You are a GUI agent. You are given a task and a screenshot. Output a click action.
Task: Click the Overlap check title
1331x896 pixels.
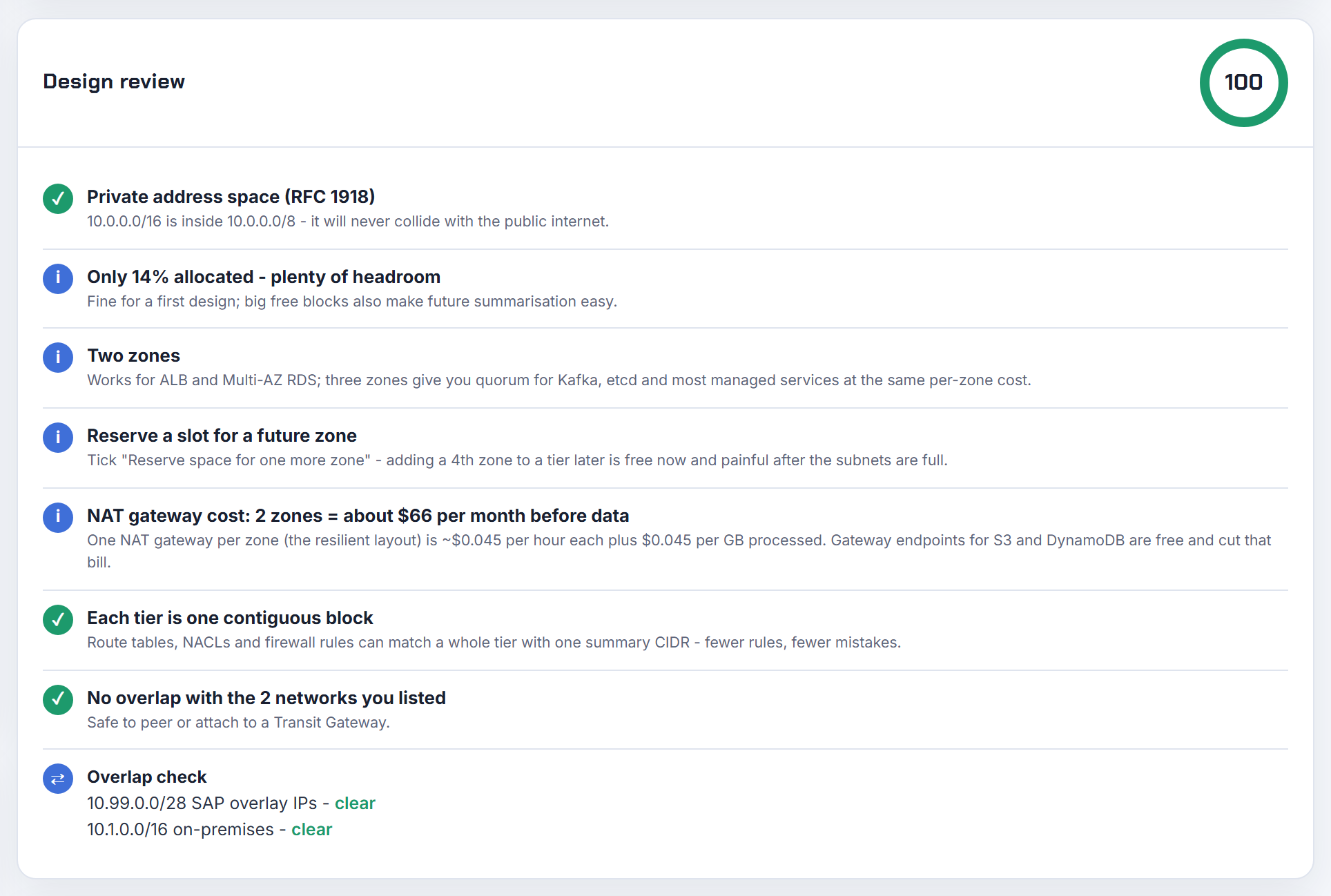(x=146, y=777)
